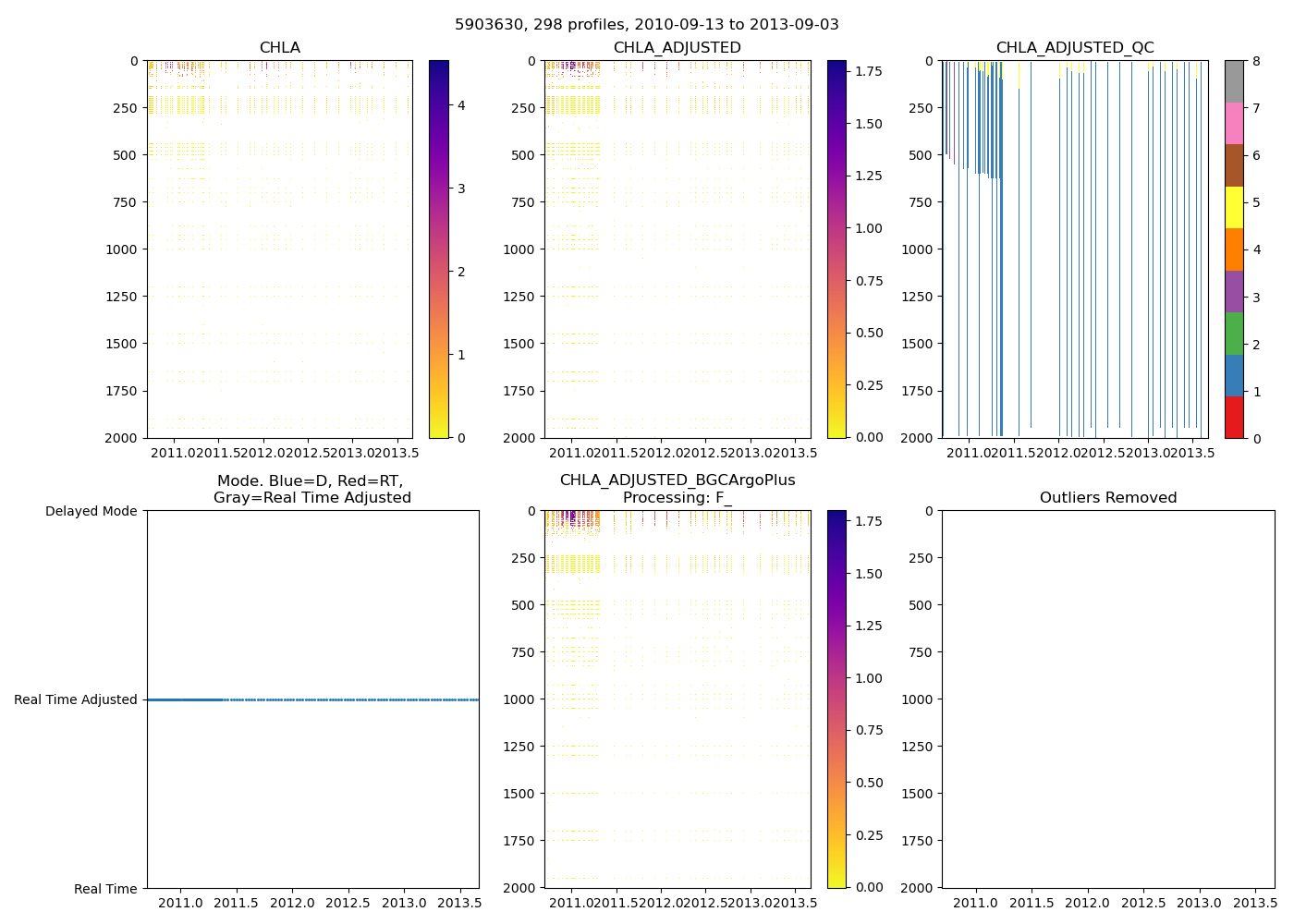Click the figure heading with float ID 5903630
This screenshot has height=924, width=1294.
[646, 25]
